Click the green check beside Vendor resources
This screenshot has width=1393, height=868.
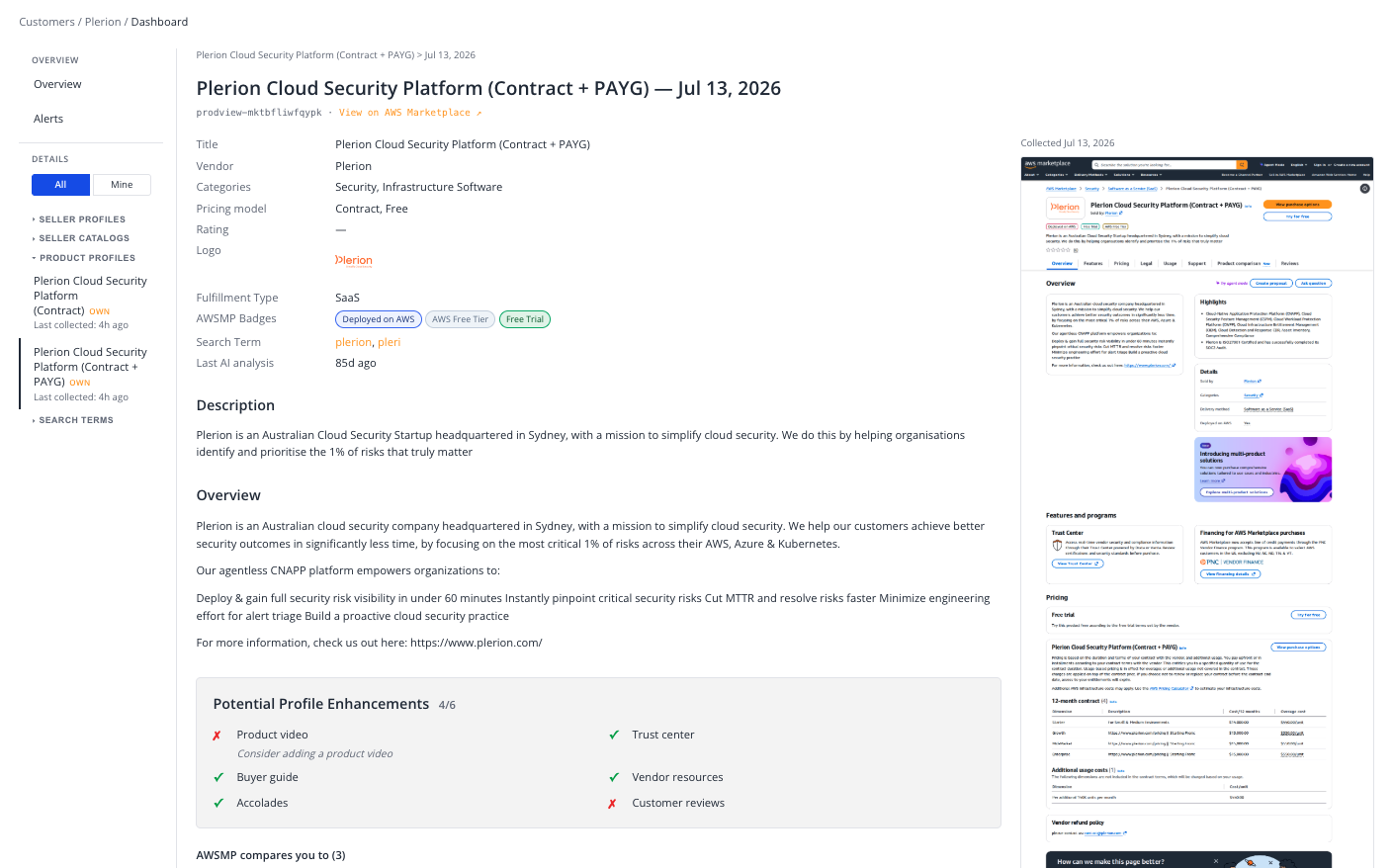pyautogui.click(x=614, y=777)
